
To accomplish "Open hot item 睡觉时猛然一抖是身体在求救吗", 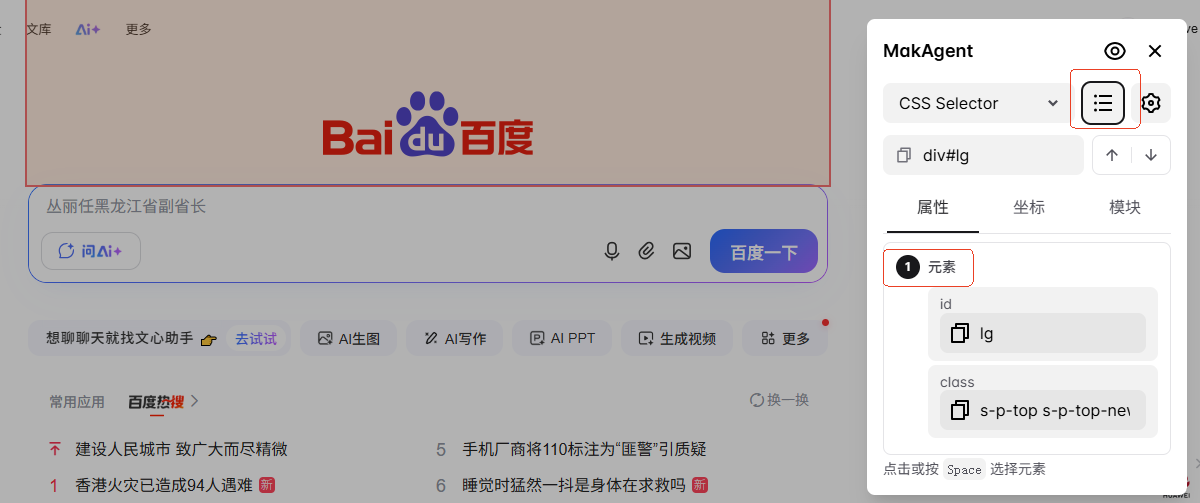I will 574,485.
